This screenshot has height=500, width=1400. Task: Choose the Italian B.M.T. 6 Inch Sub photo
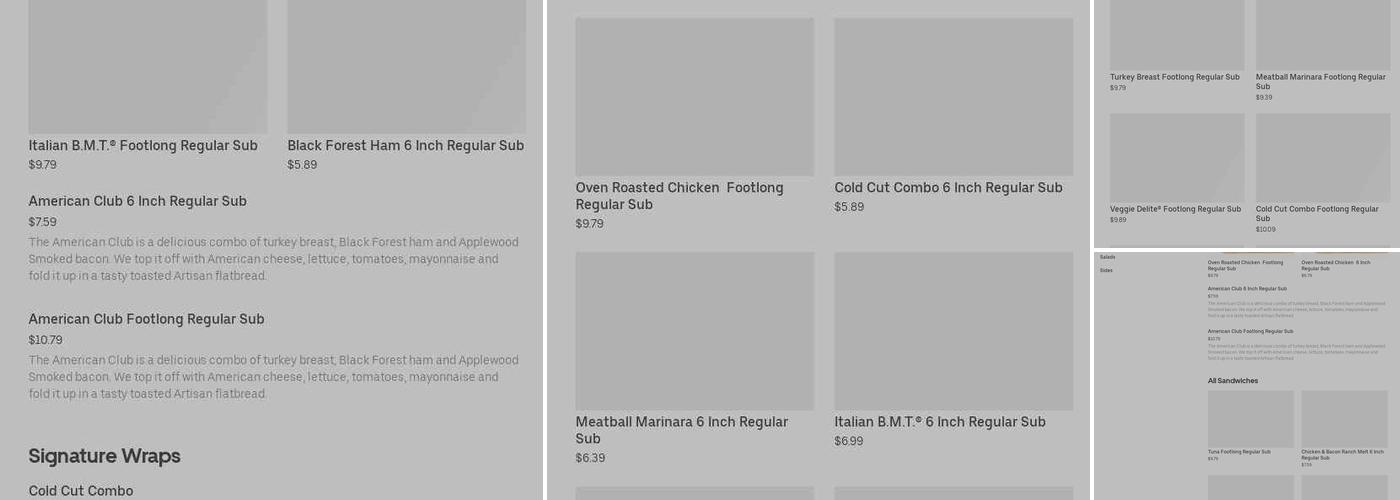tap(953, 331)
